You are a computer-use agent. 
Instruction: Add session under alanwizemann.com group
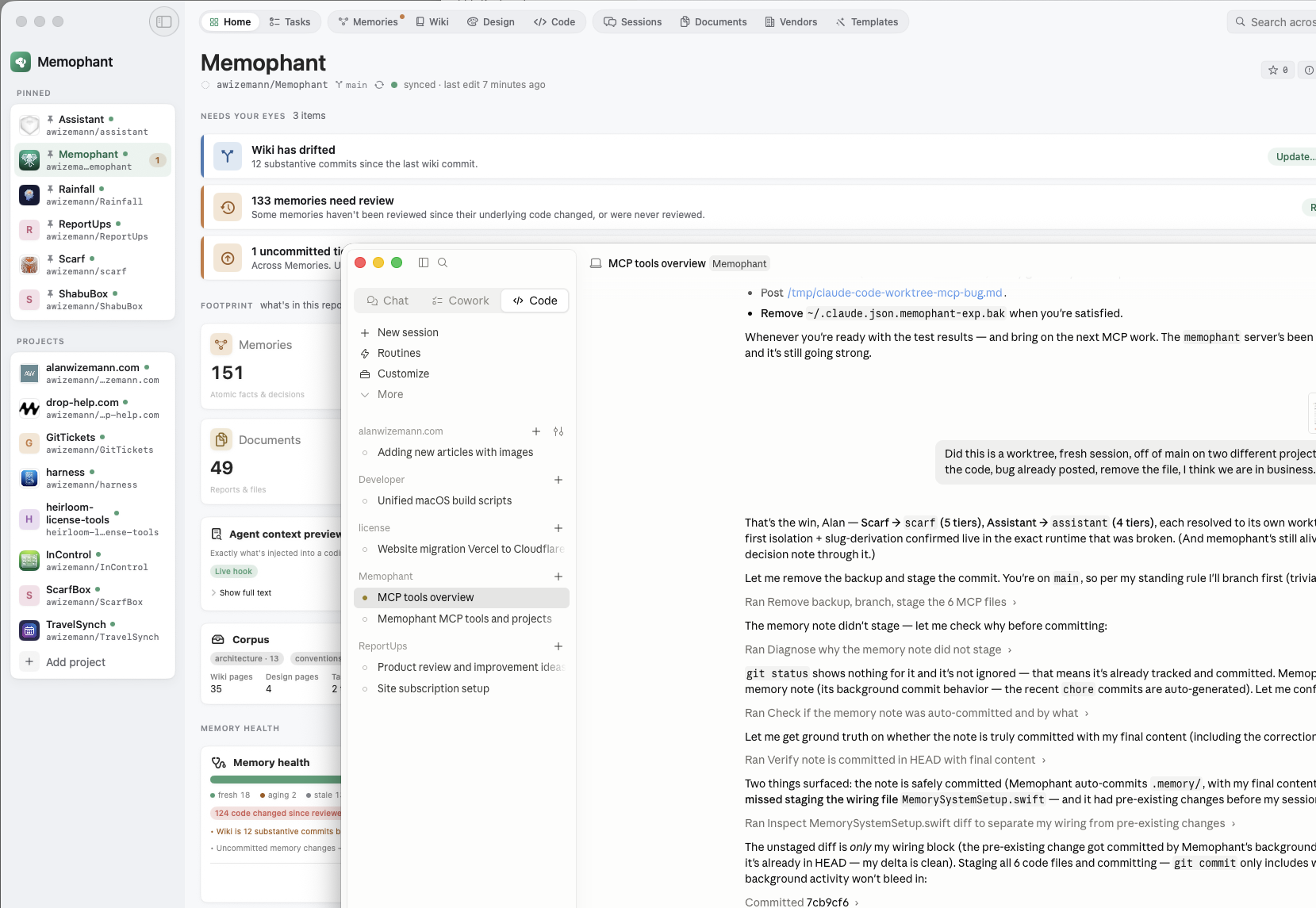(536, 431)
